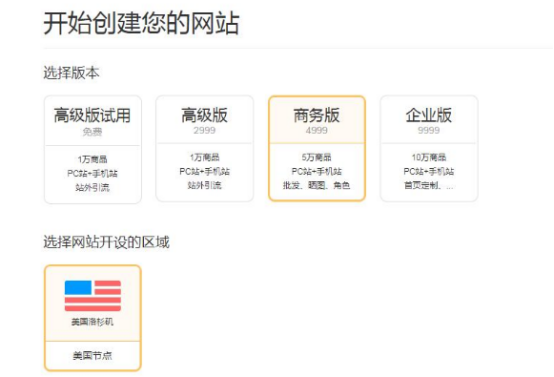Select the 商务版 4999 plan card

point(317,148)
